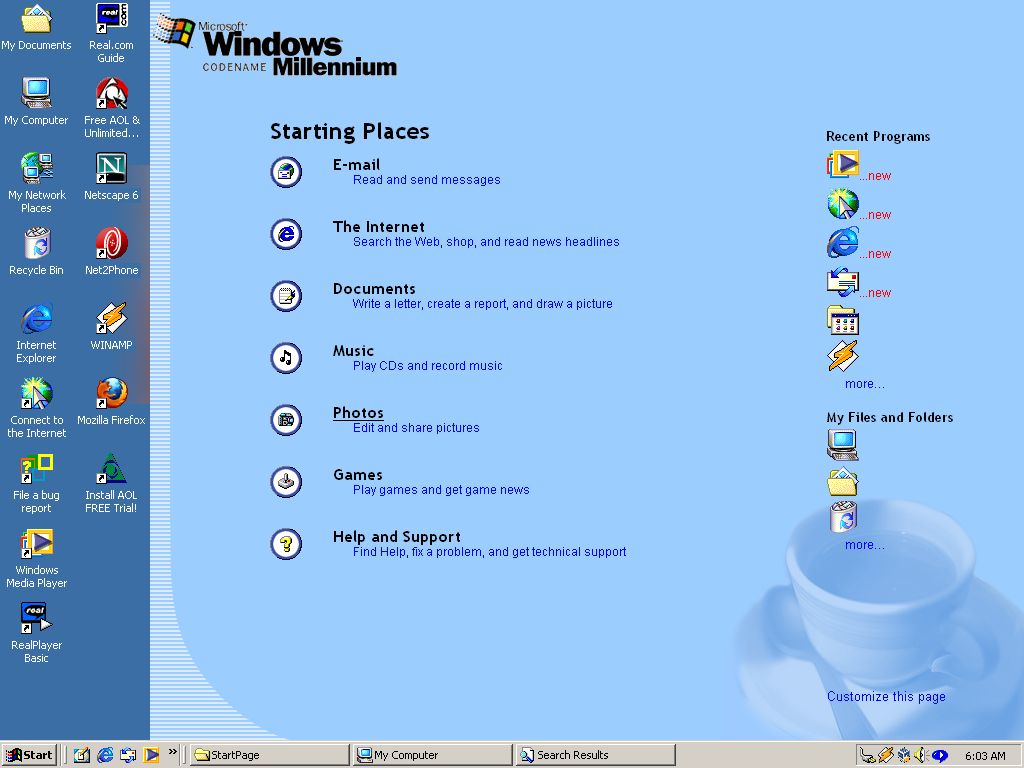Open the volume icon in the system tray

pyautogui.click(x=921, y=755)
